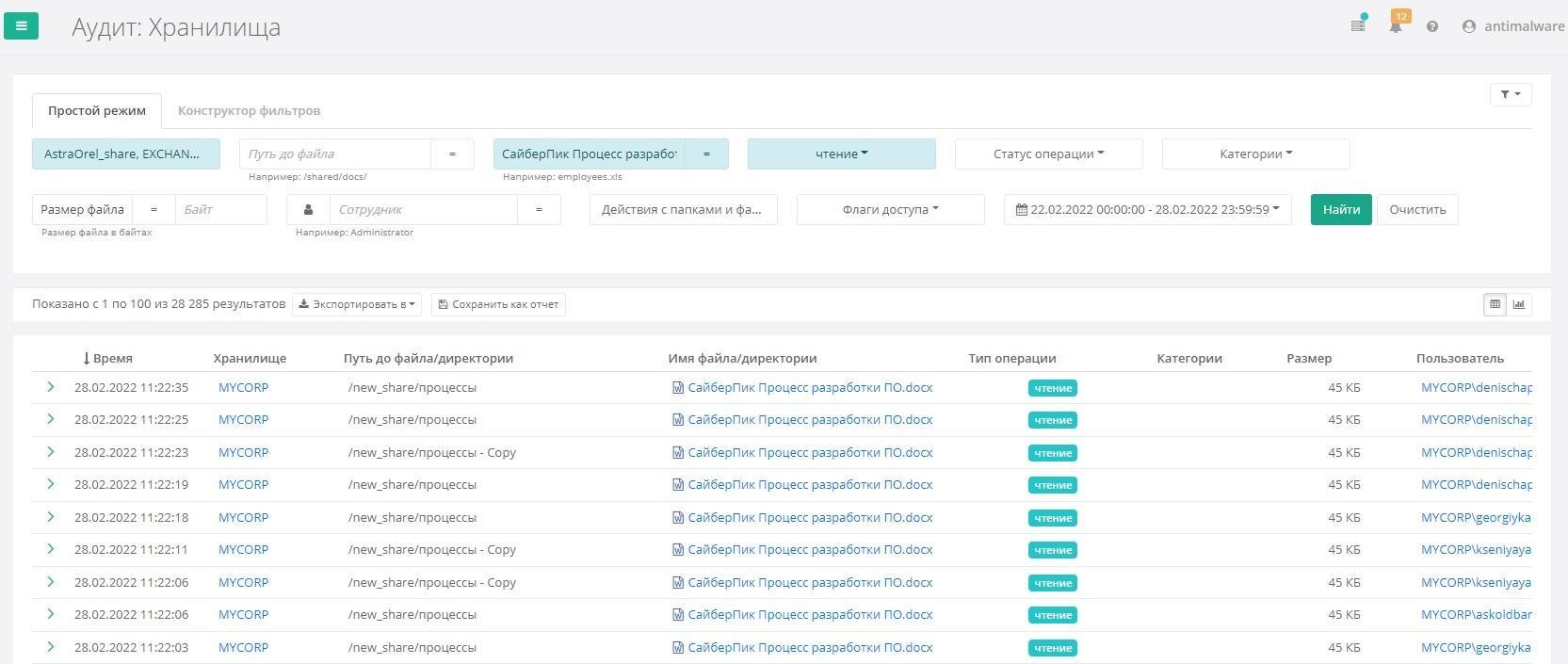1568x664 pixels.
Task: Select the Простой режим tab
Action: click(97, 110)
